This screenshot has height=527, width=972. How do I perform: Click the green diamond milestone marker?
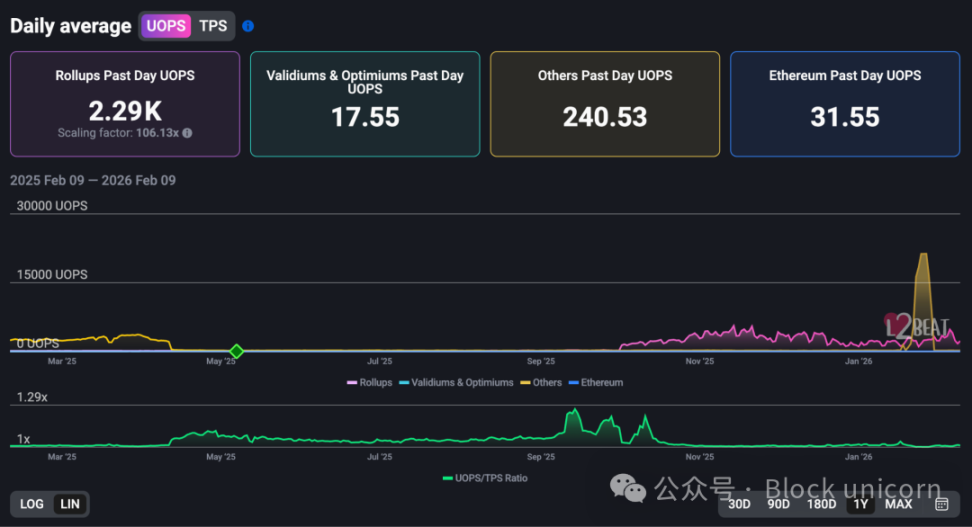click(237, 351)
